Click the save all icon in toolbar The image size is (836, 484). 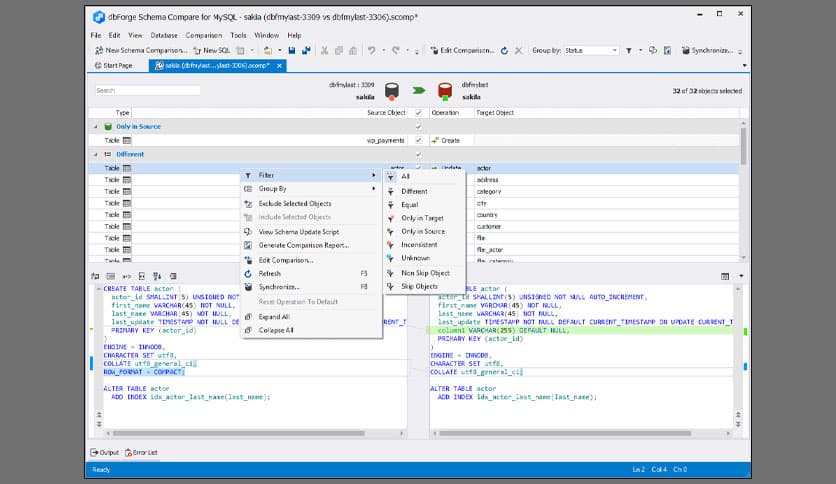[306, 50]
